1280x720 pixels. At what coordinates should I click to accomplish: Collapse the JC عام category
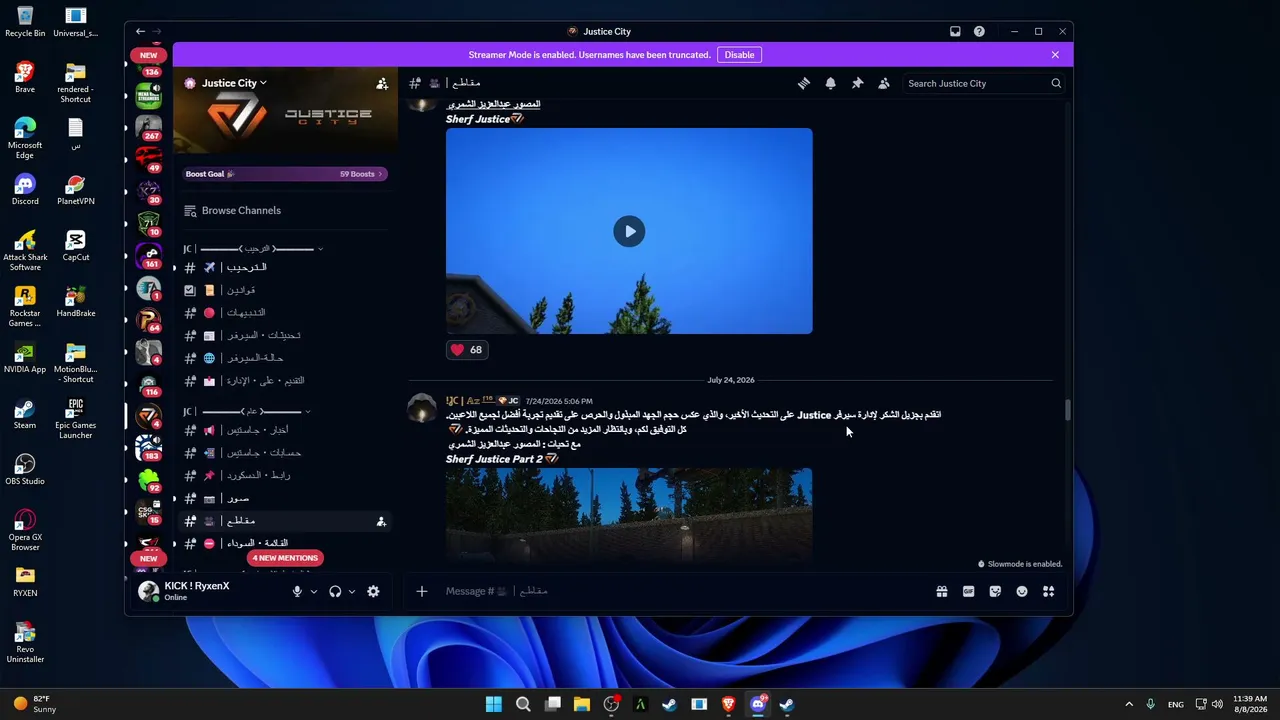[247, 411]
